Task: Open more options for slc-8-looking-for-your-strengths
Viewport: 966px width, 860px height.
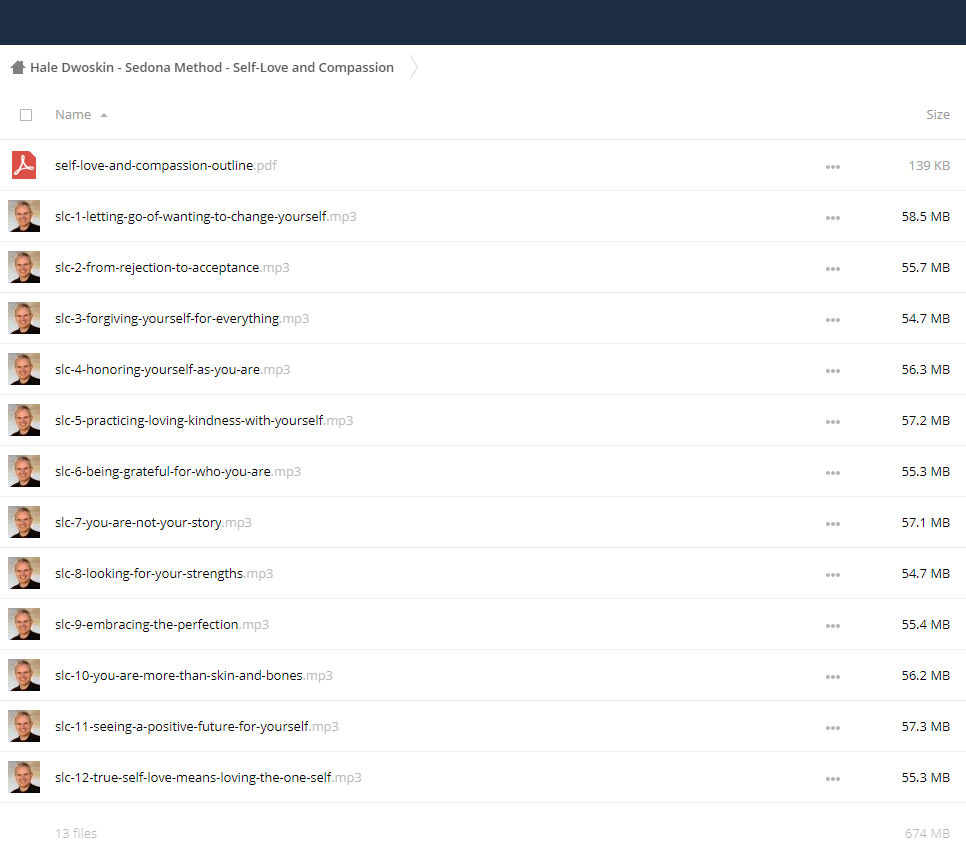Action: click(x=833, y=576)
